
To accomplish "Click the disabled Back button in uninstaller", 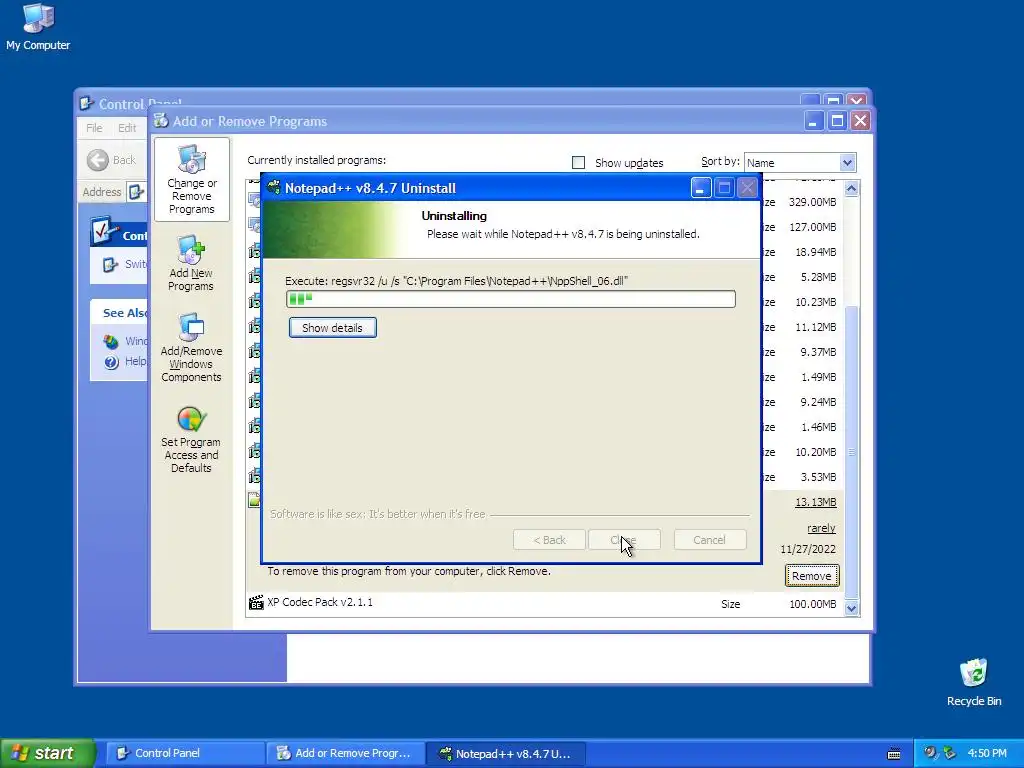I will [549, 540].
